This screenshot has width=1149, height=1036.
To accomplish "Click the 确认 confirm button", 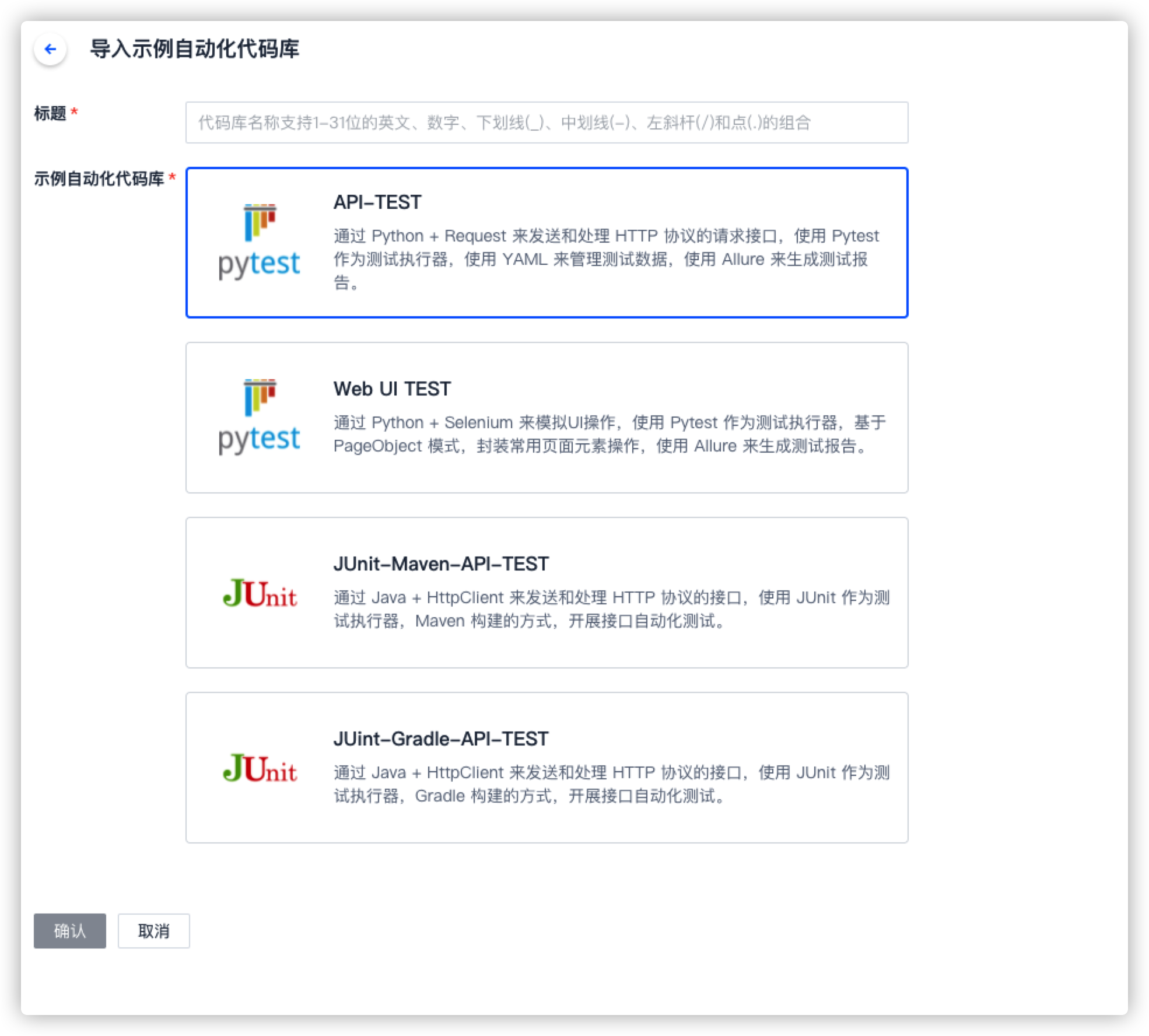I will point(70,930).
